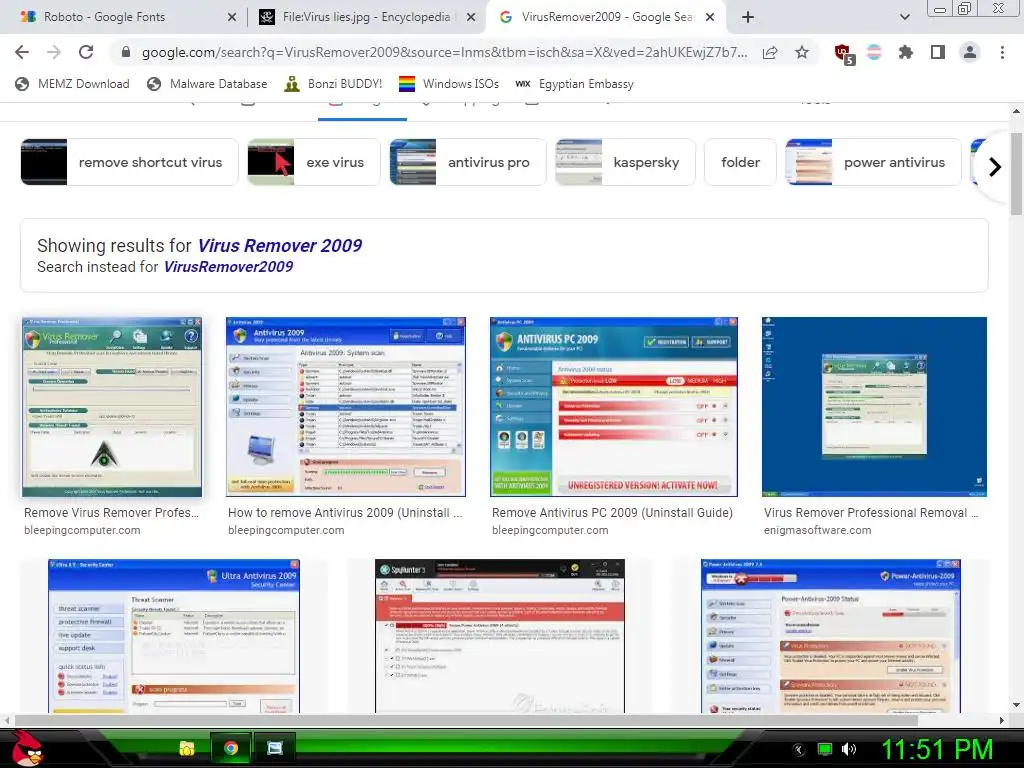Filter by power antivirus chip
The height and width of the screenshot is (768, 1024).
[873, 162]
